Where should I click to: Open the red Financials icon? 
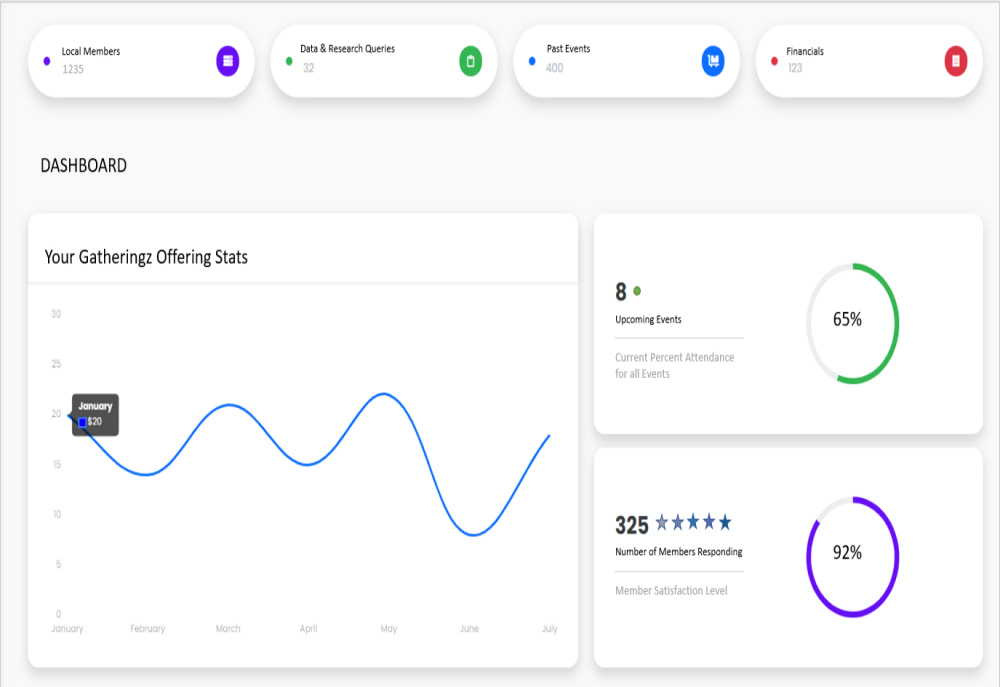[x=956, y=61]
